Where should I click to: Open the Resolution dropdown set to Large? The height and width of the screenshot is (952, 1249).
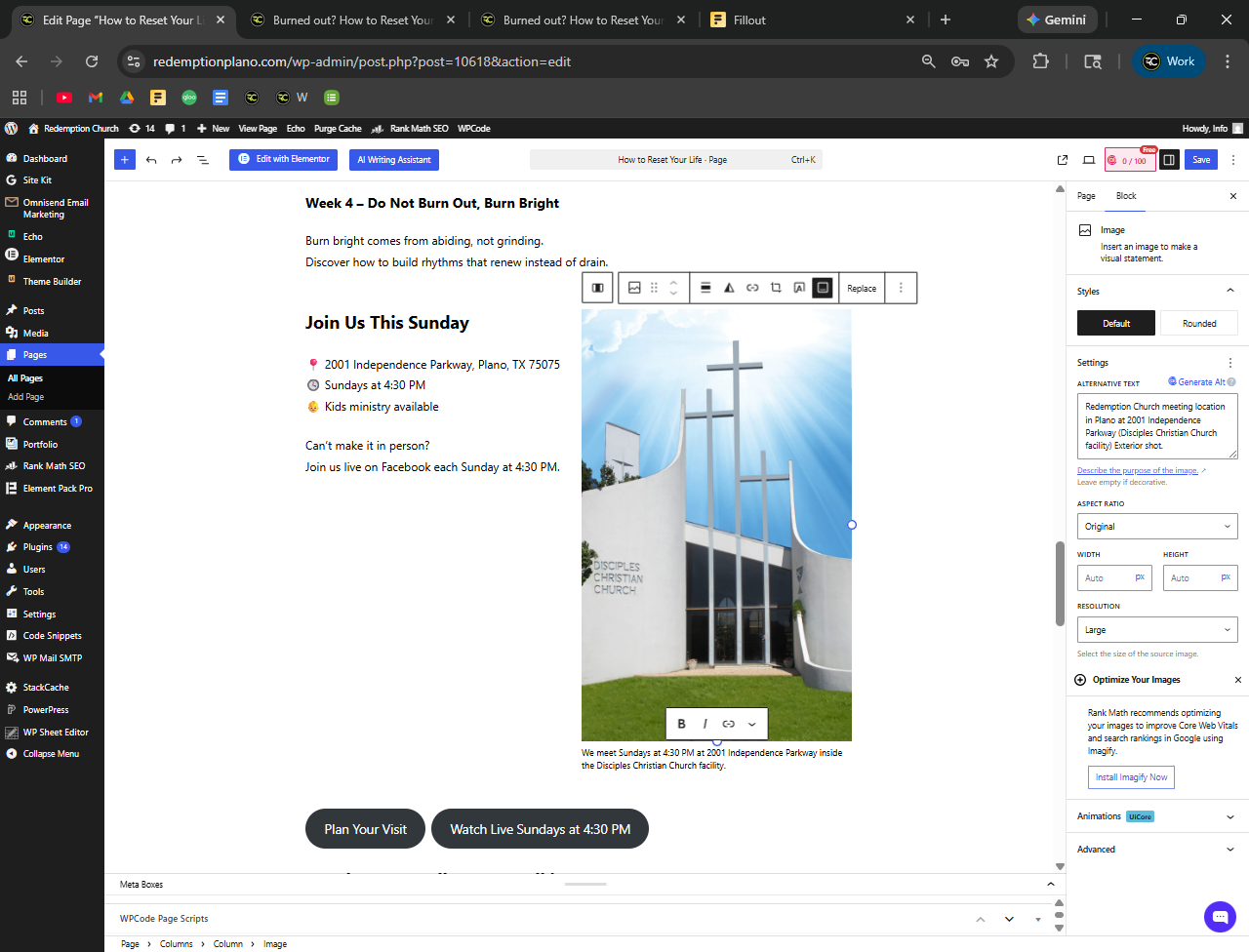pyautogui.click(x=1157, y=630)
